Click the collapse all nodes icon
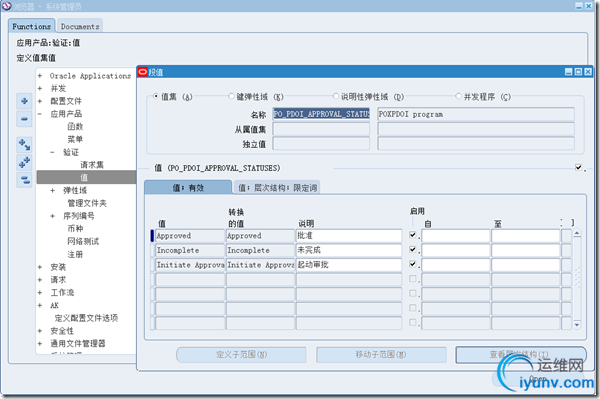The width and height of the screenshot is (600, 399). pyautogui.click(x=24, y=180)
